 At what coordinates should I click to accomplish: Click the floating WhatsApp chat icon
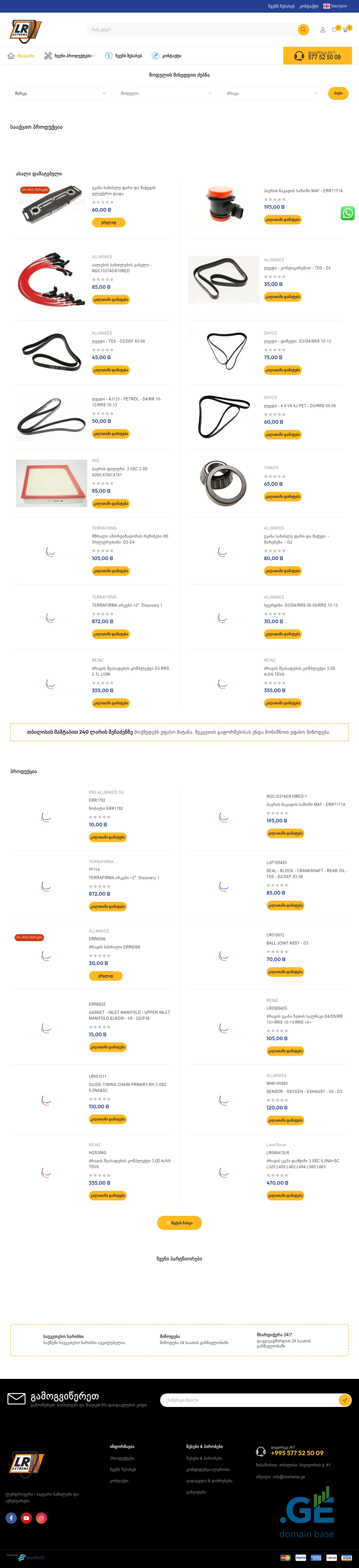click(348, 213)
